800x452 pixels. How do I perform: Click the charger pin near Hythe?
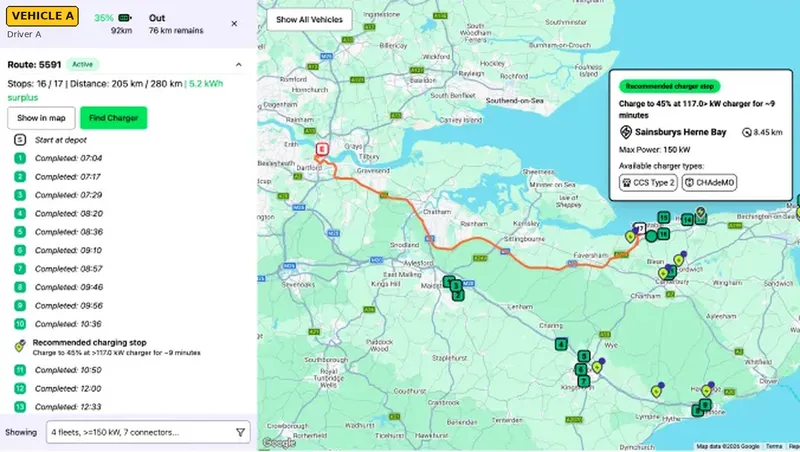tap(657, 392)
